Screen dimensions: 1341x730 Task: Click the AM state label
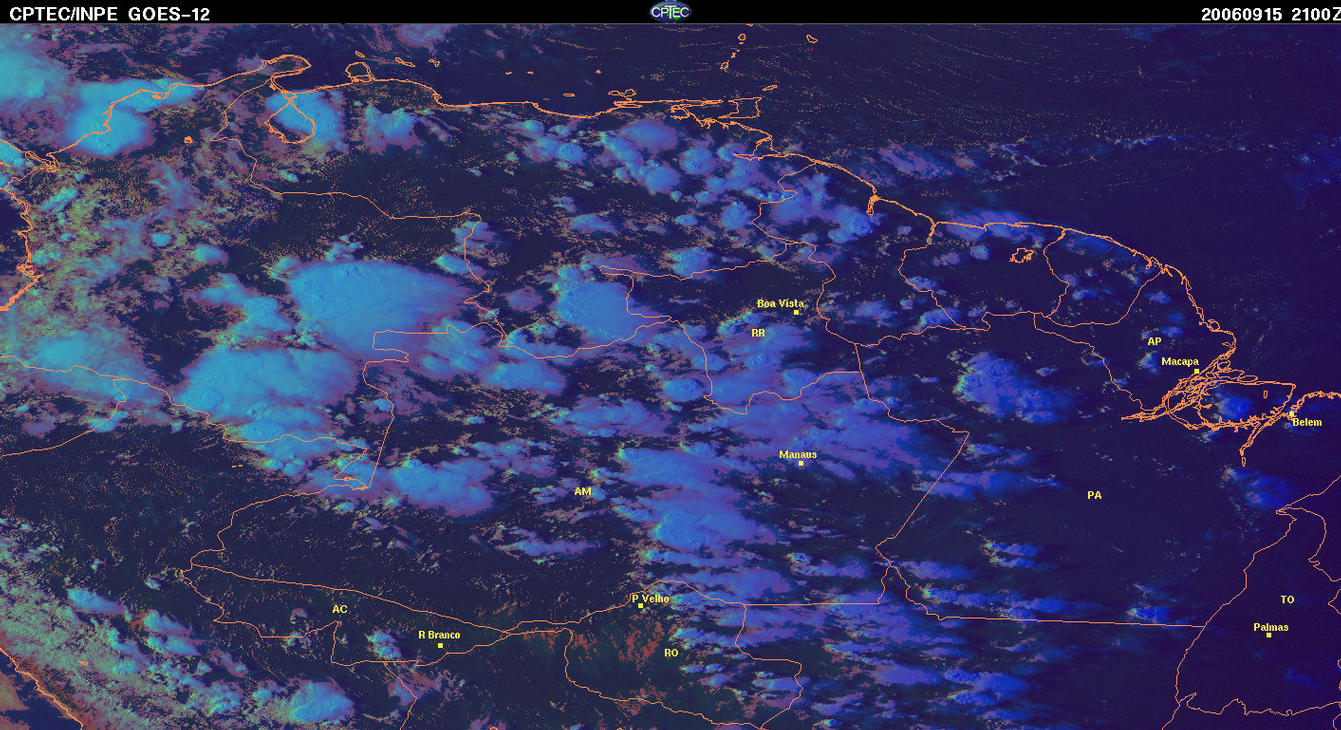tap(583, 491)
